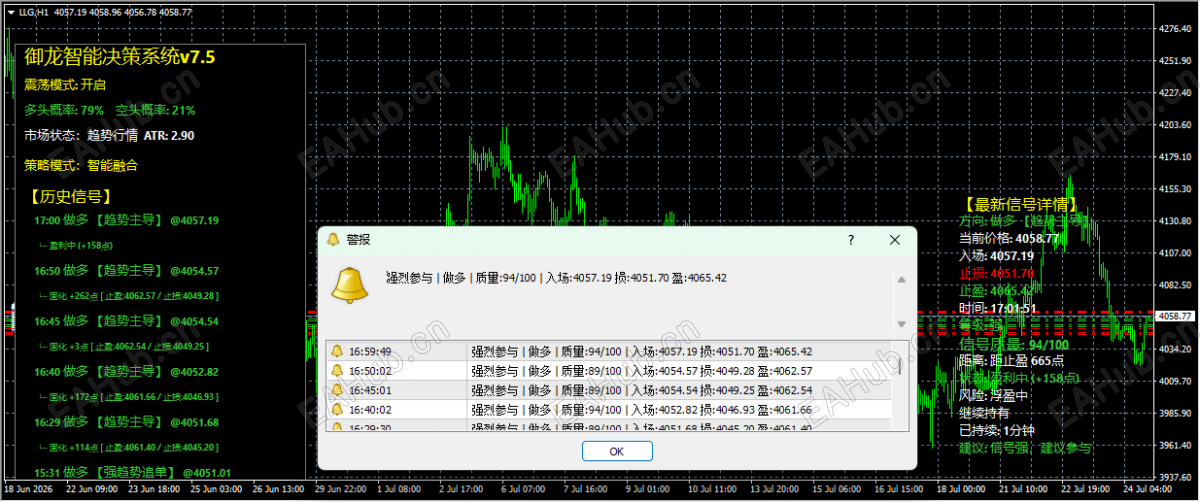The image size is (1200, 502).
Task: Open dialog help via the question mark
Action: pyautogui.click(x=851, y=240)
